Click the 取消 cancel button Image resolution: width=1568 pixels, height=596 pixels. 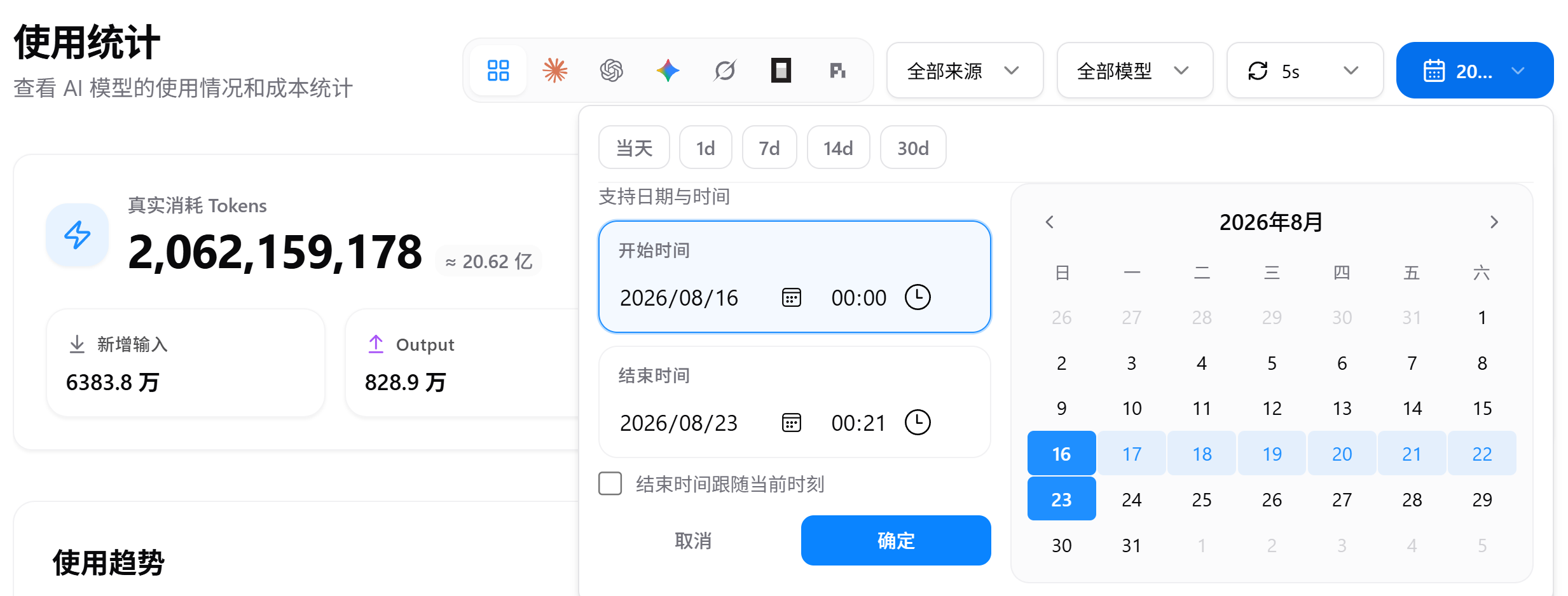[693, 540]
